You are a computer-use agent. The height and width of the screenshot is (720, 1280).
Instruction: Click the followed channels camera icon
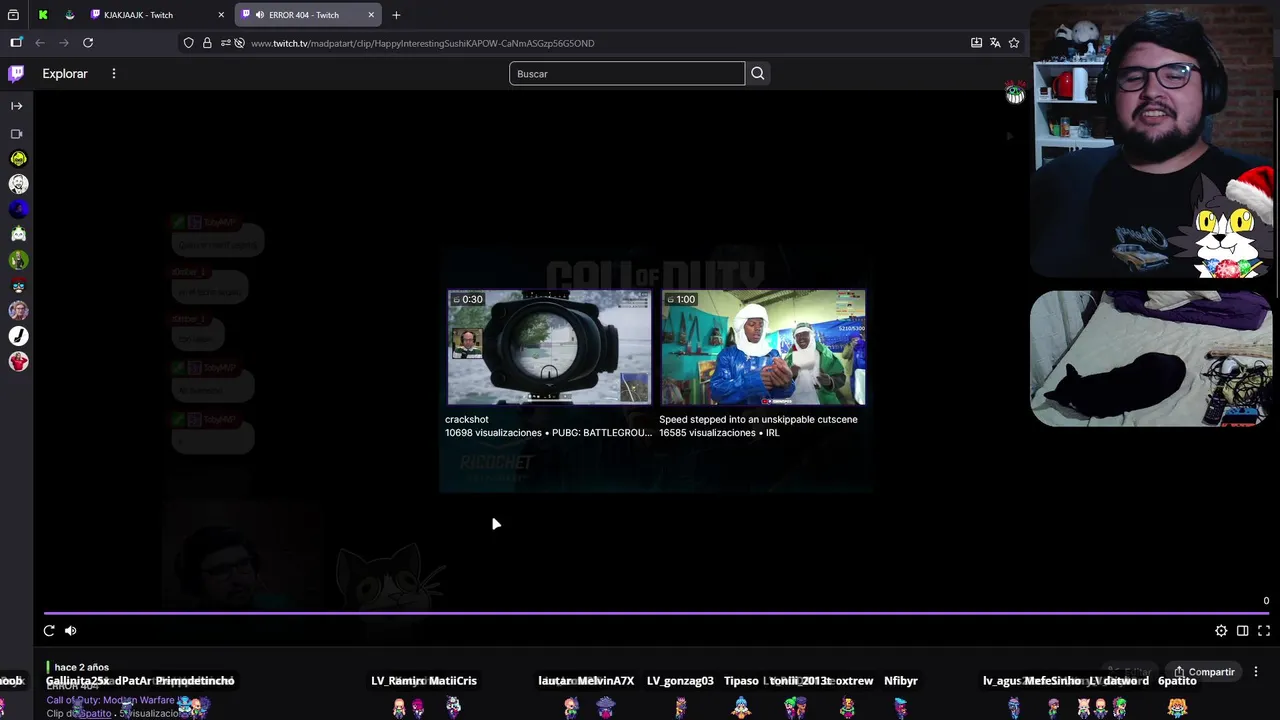(x=17, y=134)
